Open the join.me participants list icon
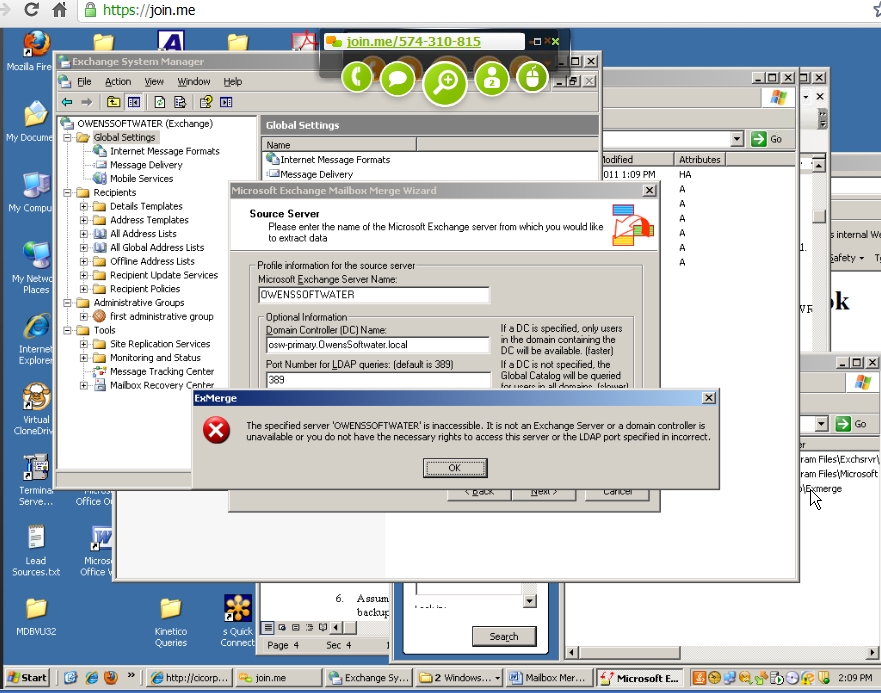 (x=491, y=78)
